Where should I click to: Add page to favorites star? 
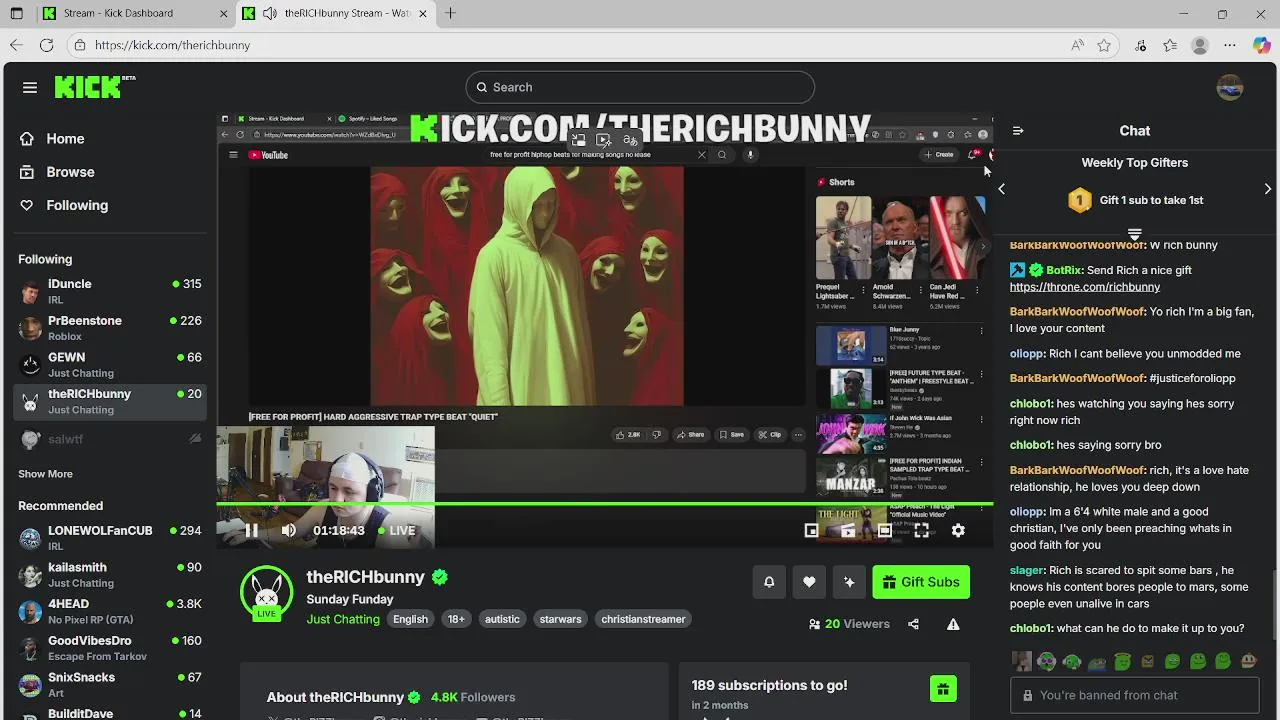pos(1104,45)
